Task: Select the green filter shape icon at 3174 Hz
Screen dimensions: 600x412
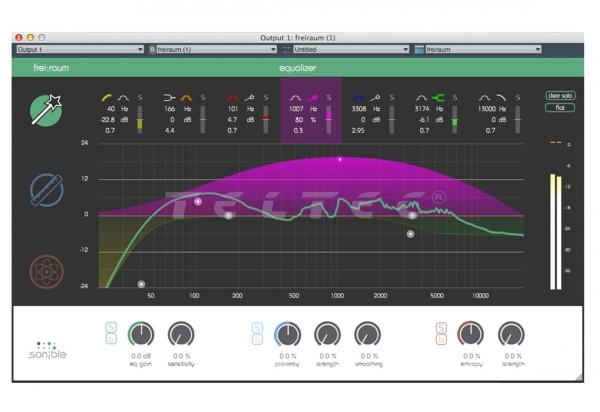Action: (x=438, y=97)
